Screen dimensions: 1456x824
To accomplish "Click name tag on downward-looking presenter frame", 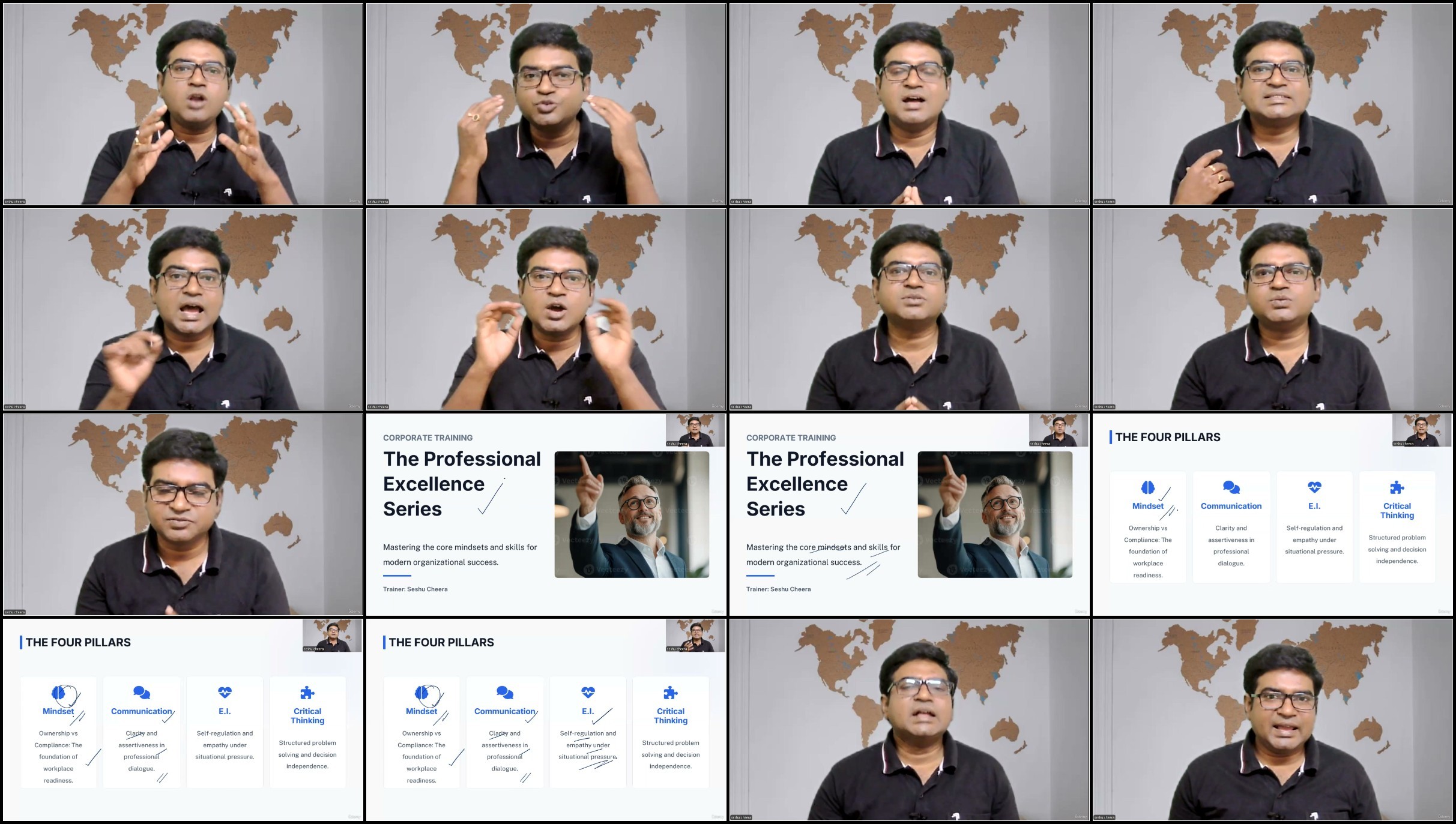I will pyautogui.click(x=14, y=612).
